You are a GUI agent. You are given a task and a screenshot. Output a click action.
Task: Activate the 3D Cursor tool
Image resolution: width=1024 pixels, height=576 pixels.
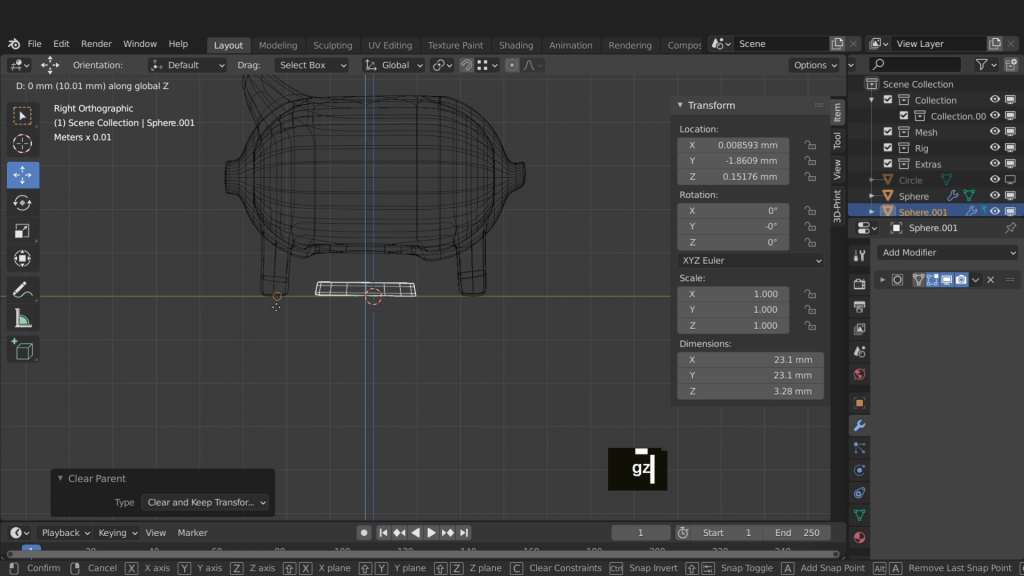(x=22, y=144)
